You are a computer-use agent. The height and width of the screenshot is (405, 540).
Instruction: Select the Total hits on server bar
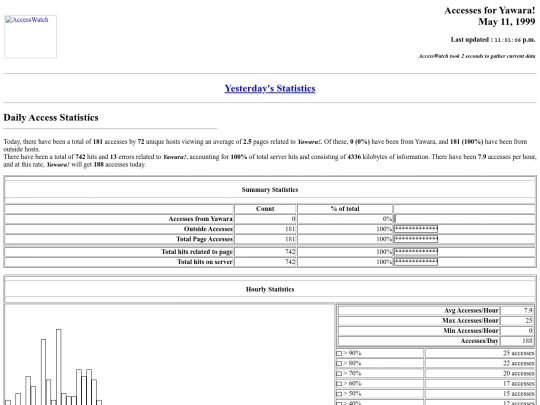click(x=416, y=262)
